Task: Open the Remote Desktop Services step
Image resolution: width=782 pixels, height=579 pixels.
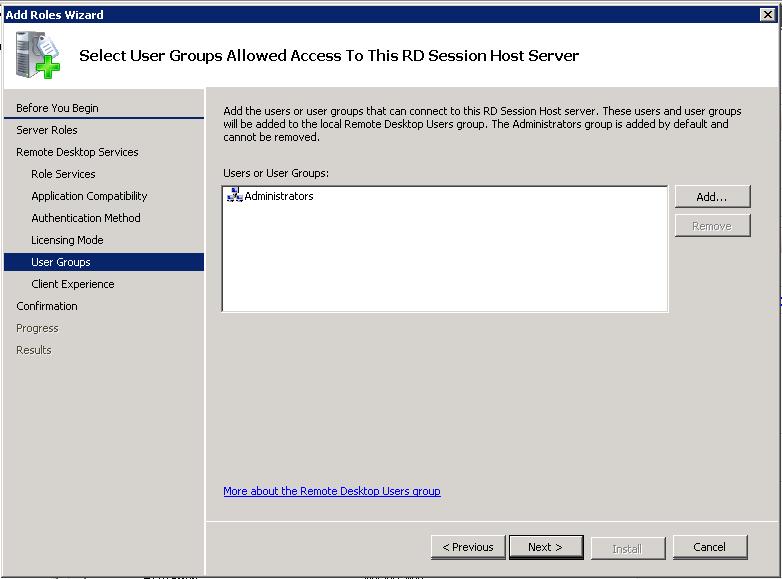Action: 77,152
